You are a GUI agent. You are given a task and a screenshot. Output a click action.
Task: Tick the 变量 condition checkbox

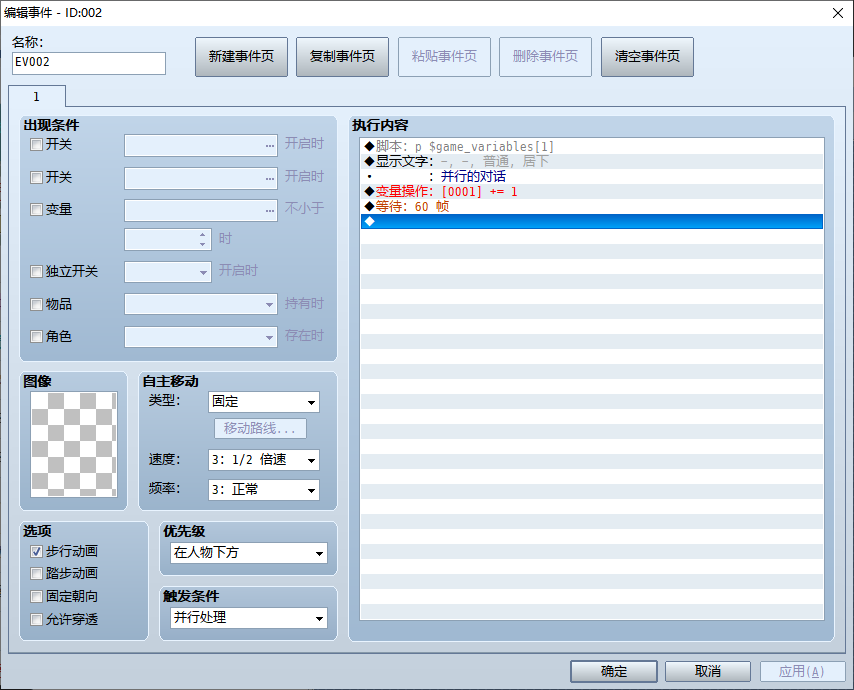click(36, 210)
